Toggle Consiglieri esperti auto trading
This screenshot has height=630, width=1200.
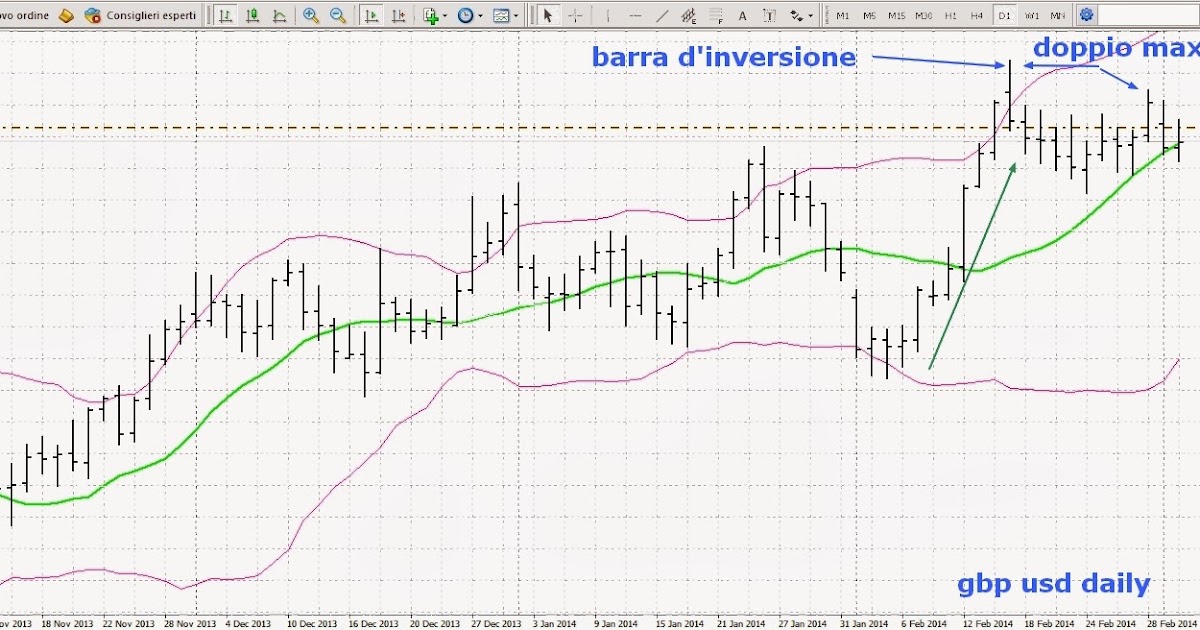(139, 15)
